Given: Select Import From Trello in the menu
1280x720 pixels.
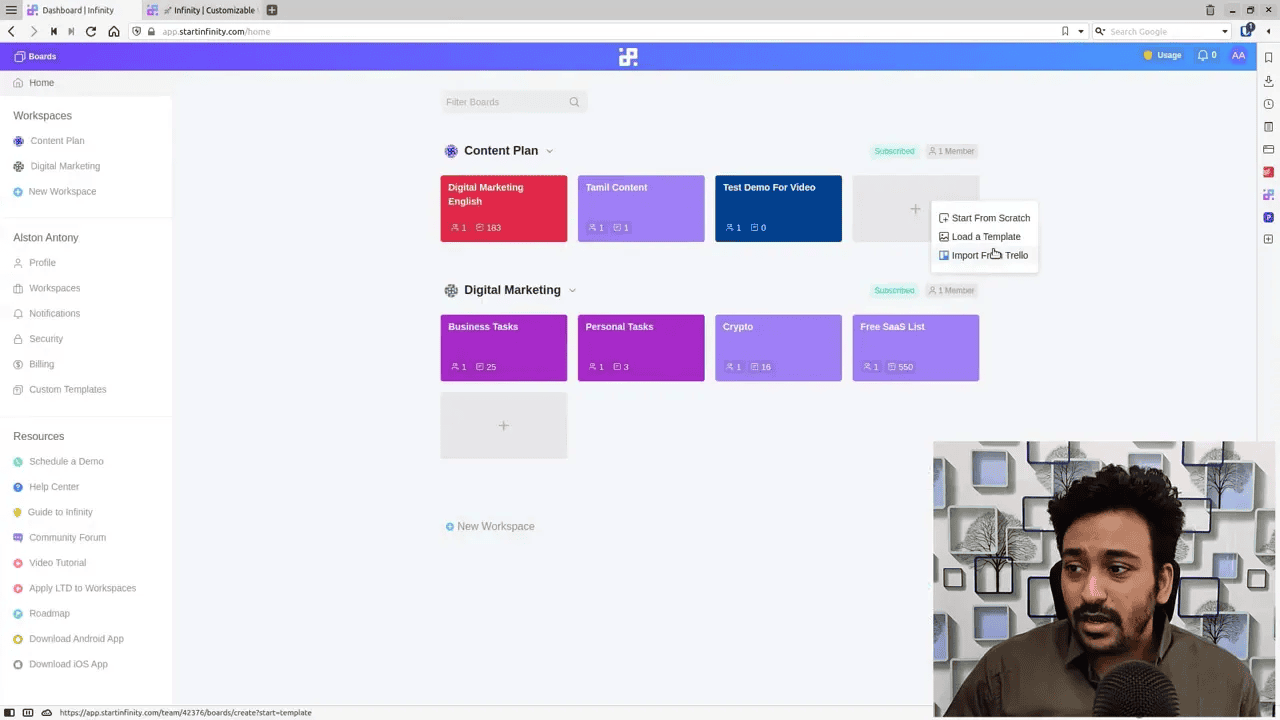Looking at the screenshot, I should pos(989,255).
